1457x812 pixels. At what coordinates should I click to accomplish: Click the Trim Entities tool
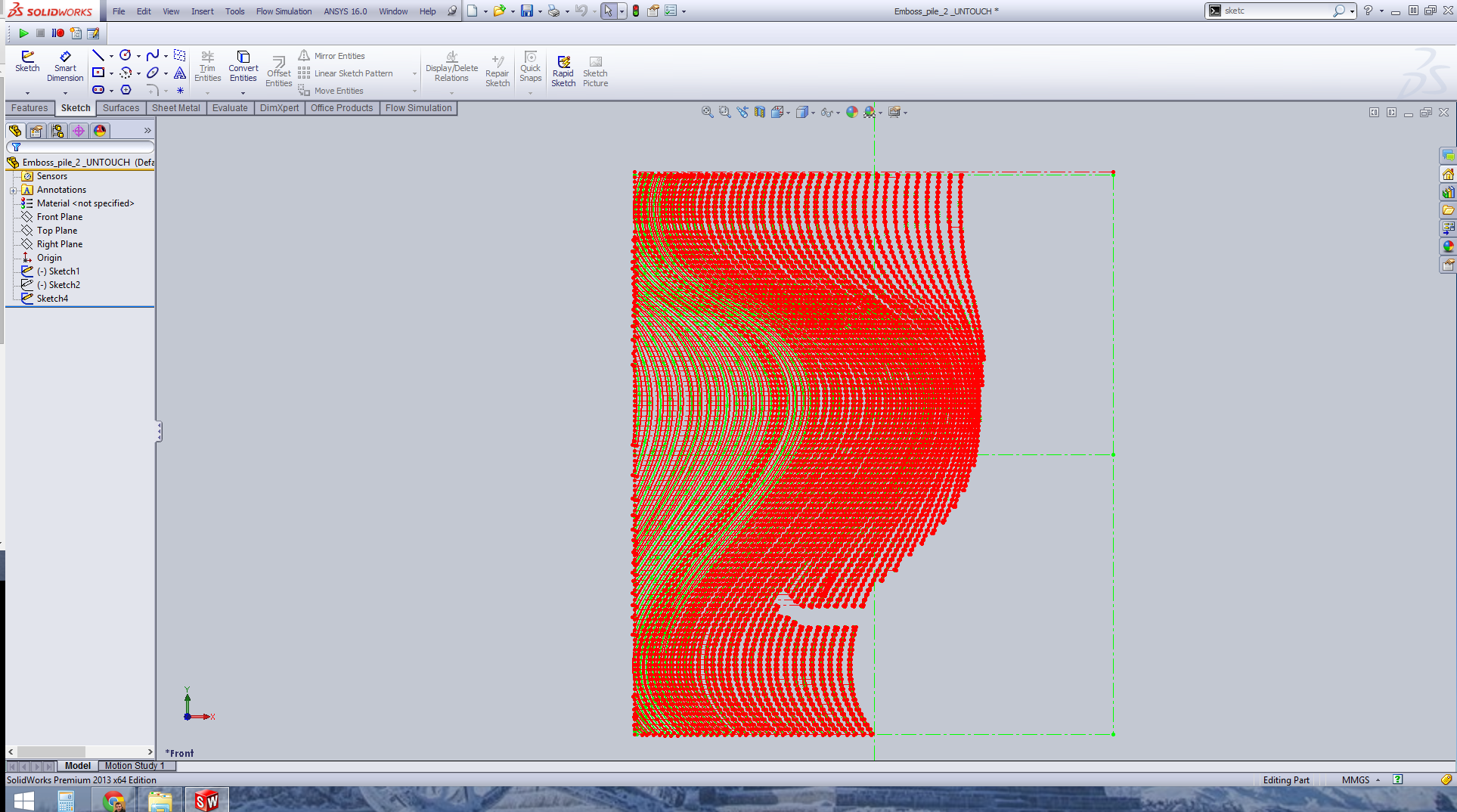[207, 67]
